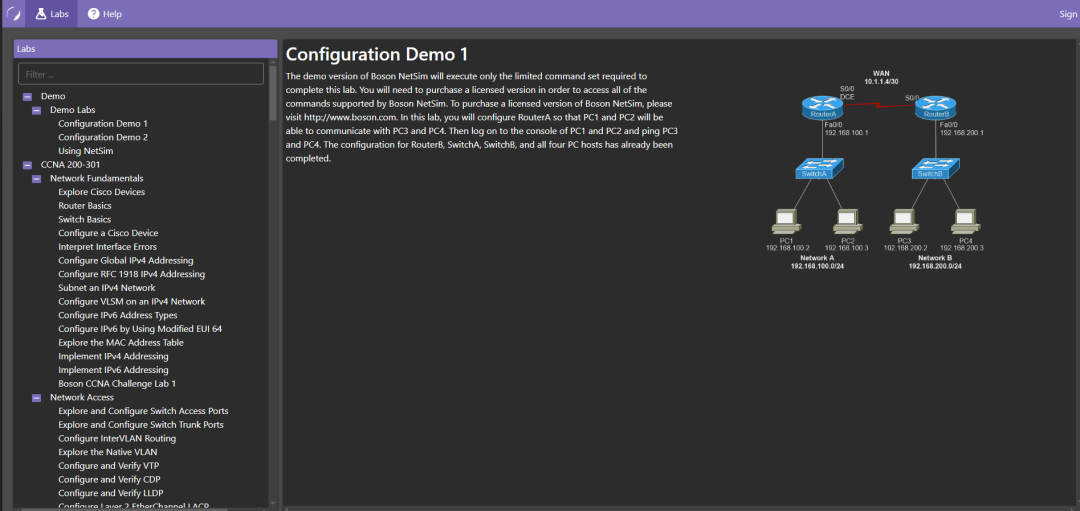Open the Switch Basics lab
This screenshot has height=511, width=1080.
pos(84,220)
